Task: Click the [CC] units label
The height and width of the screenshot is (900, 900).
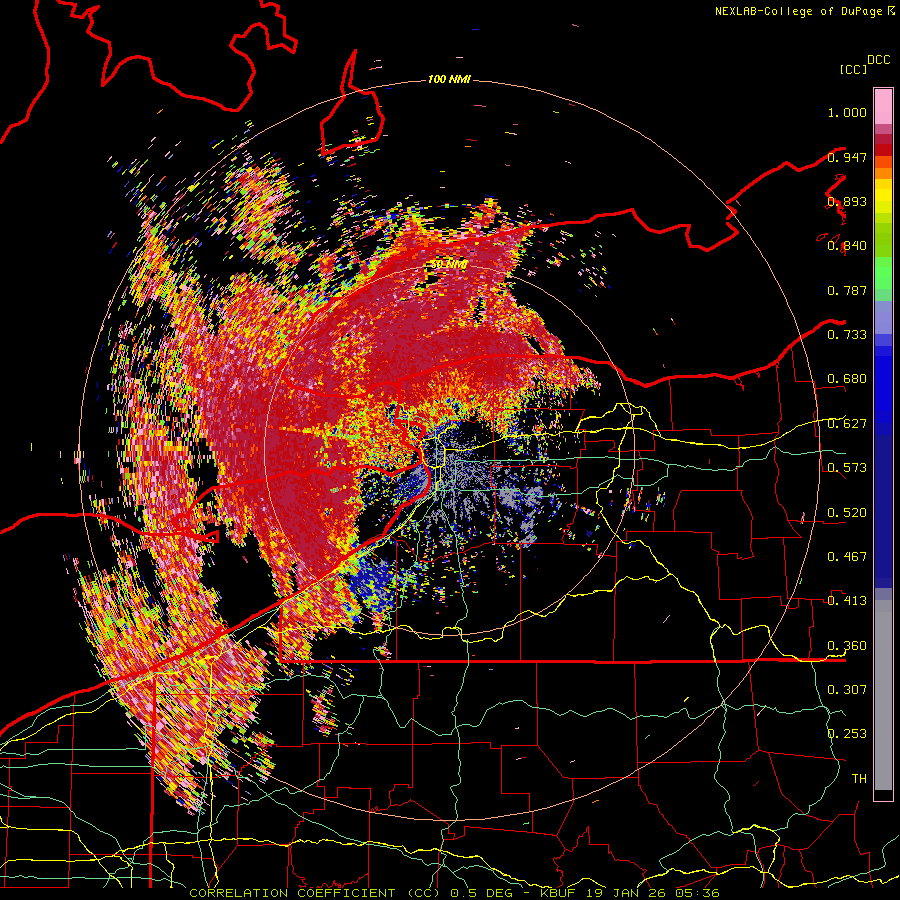Action: coord(853,69)
